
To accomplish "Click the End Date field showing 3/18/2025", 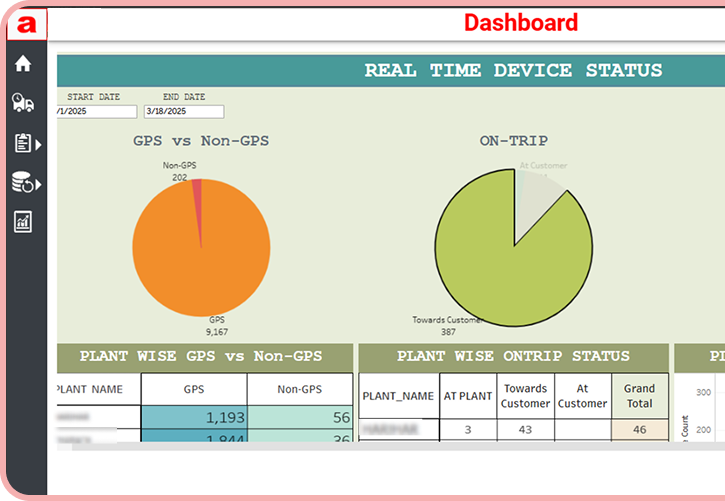I will coord(183,112).
